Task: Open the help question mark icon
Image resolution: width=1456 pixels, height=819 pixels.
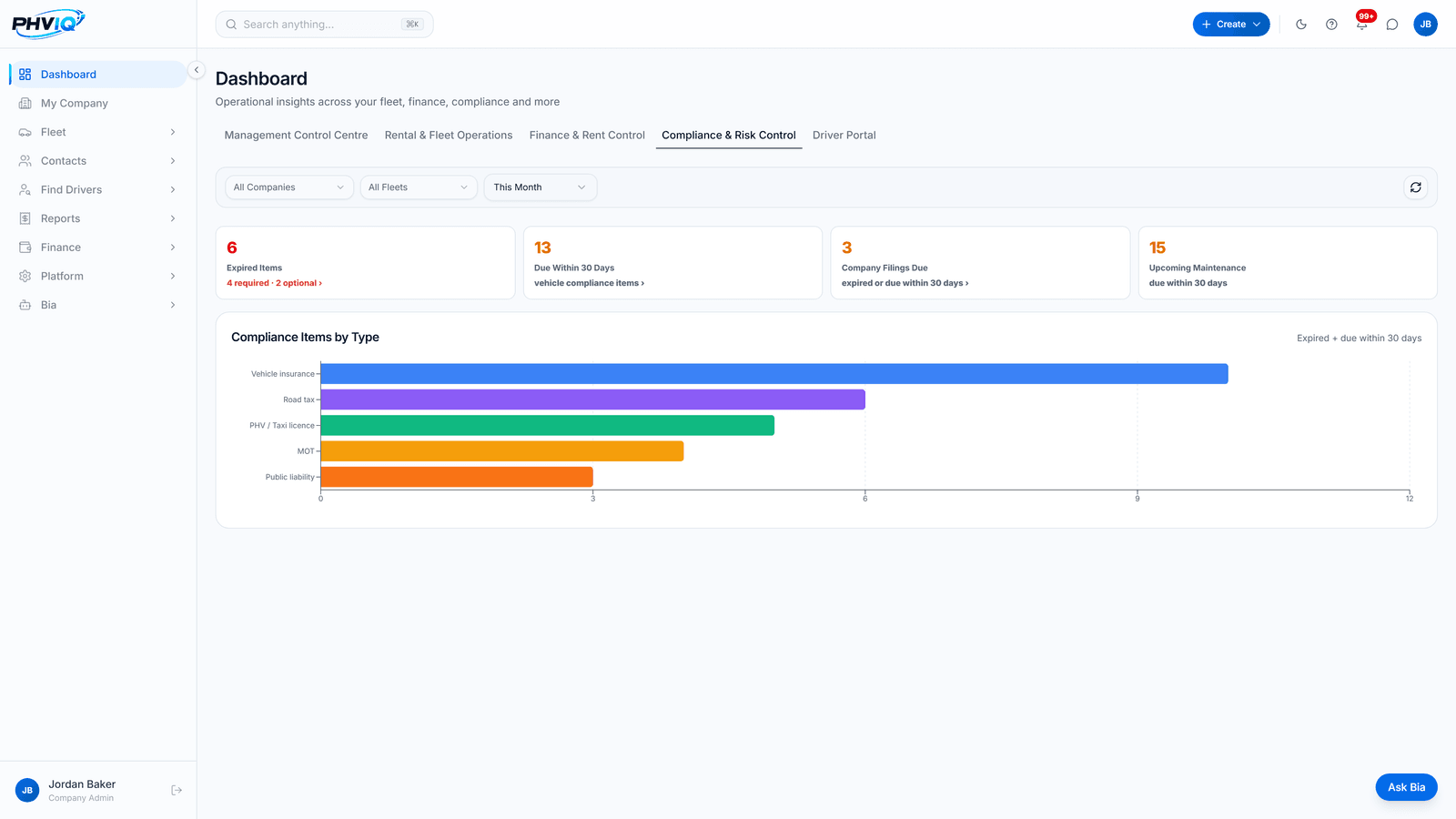Action: pyautogui.click(x=1331, y=25)
